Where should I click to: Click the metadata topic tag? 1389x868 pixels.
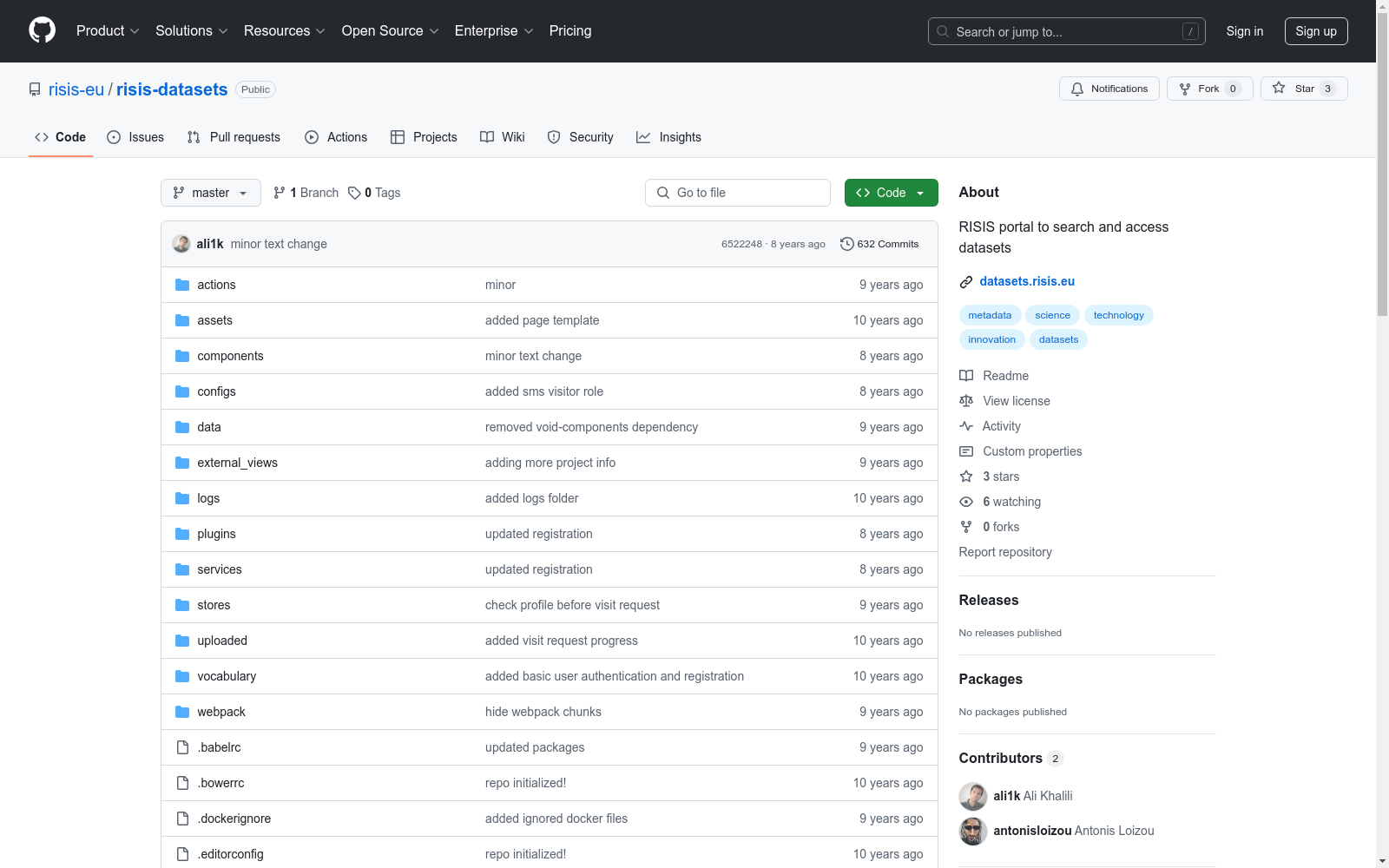(x=990, y=315)
